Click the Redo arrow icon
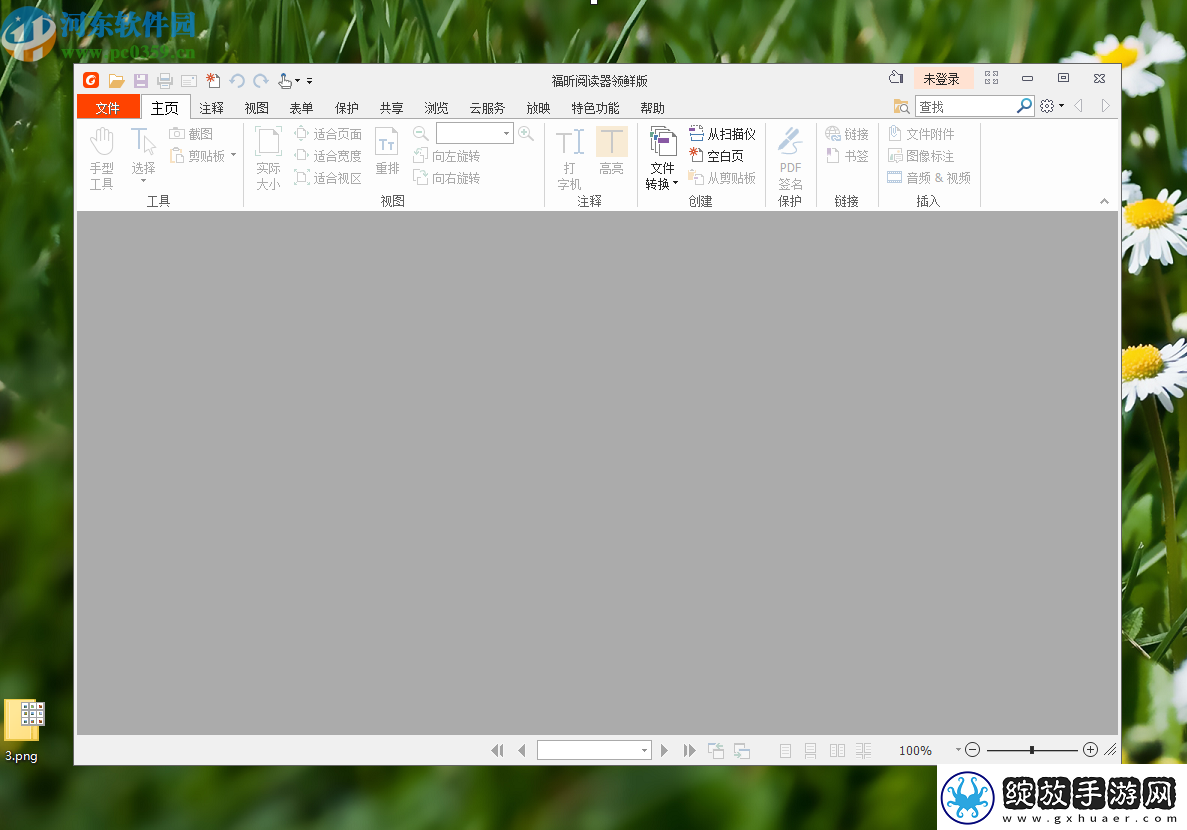 pos(261,80)
